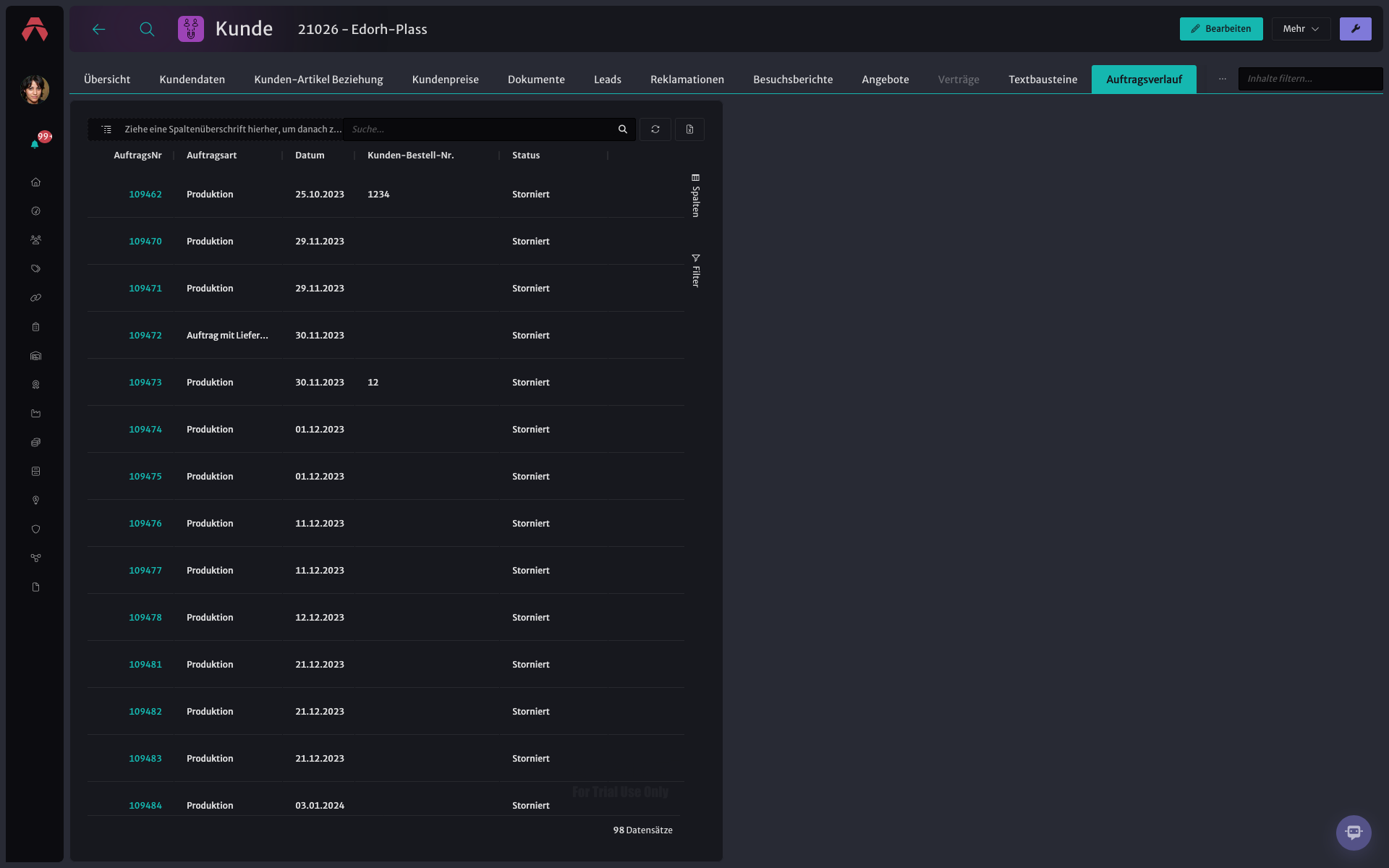Open the coins stack icon in sidebar
Viewport: 1389px width, 868px height.
pos(35,443)
